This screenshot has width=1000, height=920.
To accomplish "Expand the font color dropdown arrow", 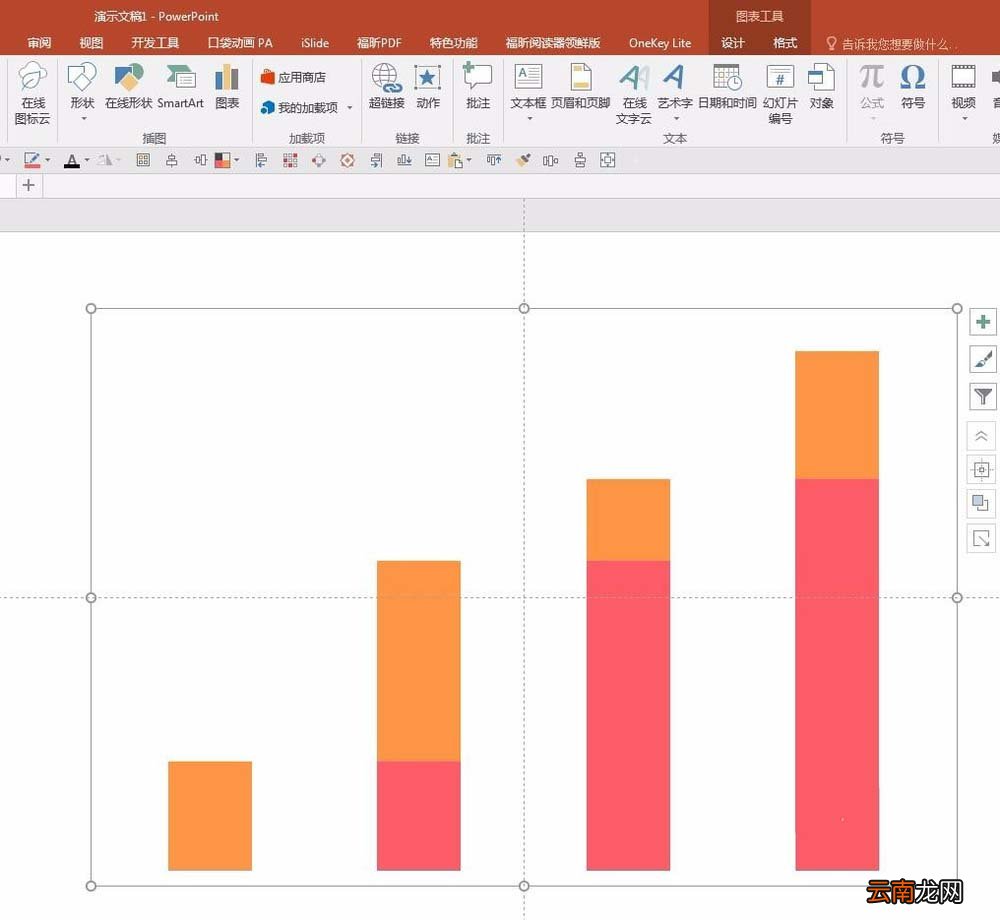I will point(87,160).
